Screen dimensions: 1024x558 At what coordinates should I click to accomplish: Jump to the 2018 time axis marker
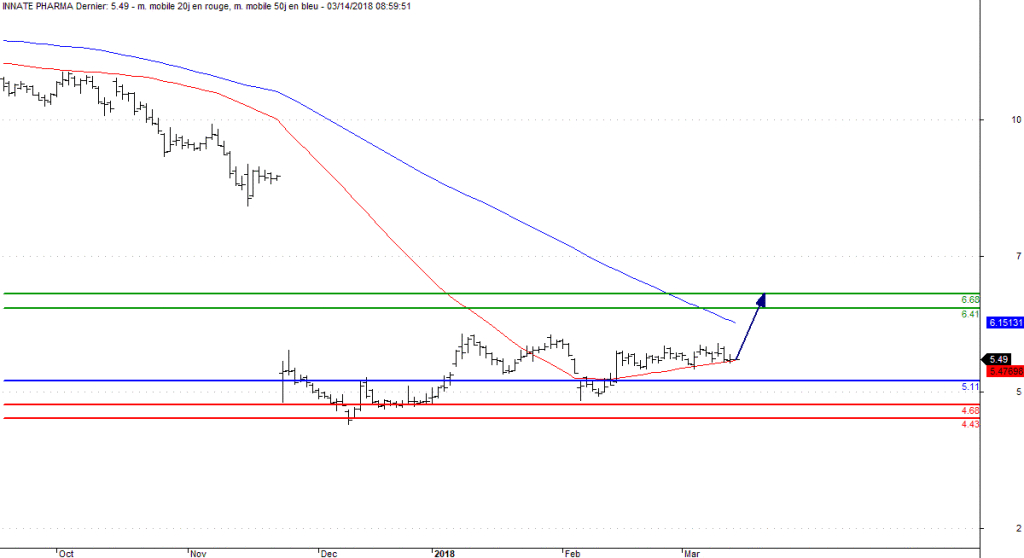[x=444, y=552]
